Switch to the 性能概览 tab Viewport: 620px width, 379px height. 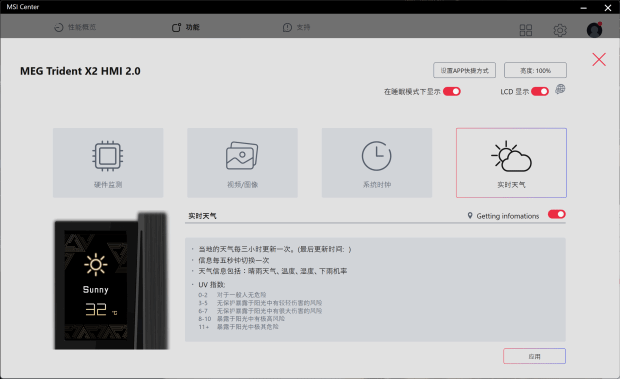click(75, 27)
